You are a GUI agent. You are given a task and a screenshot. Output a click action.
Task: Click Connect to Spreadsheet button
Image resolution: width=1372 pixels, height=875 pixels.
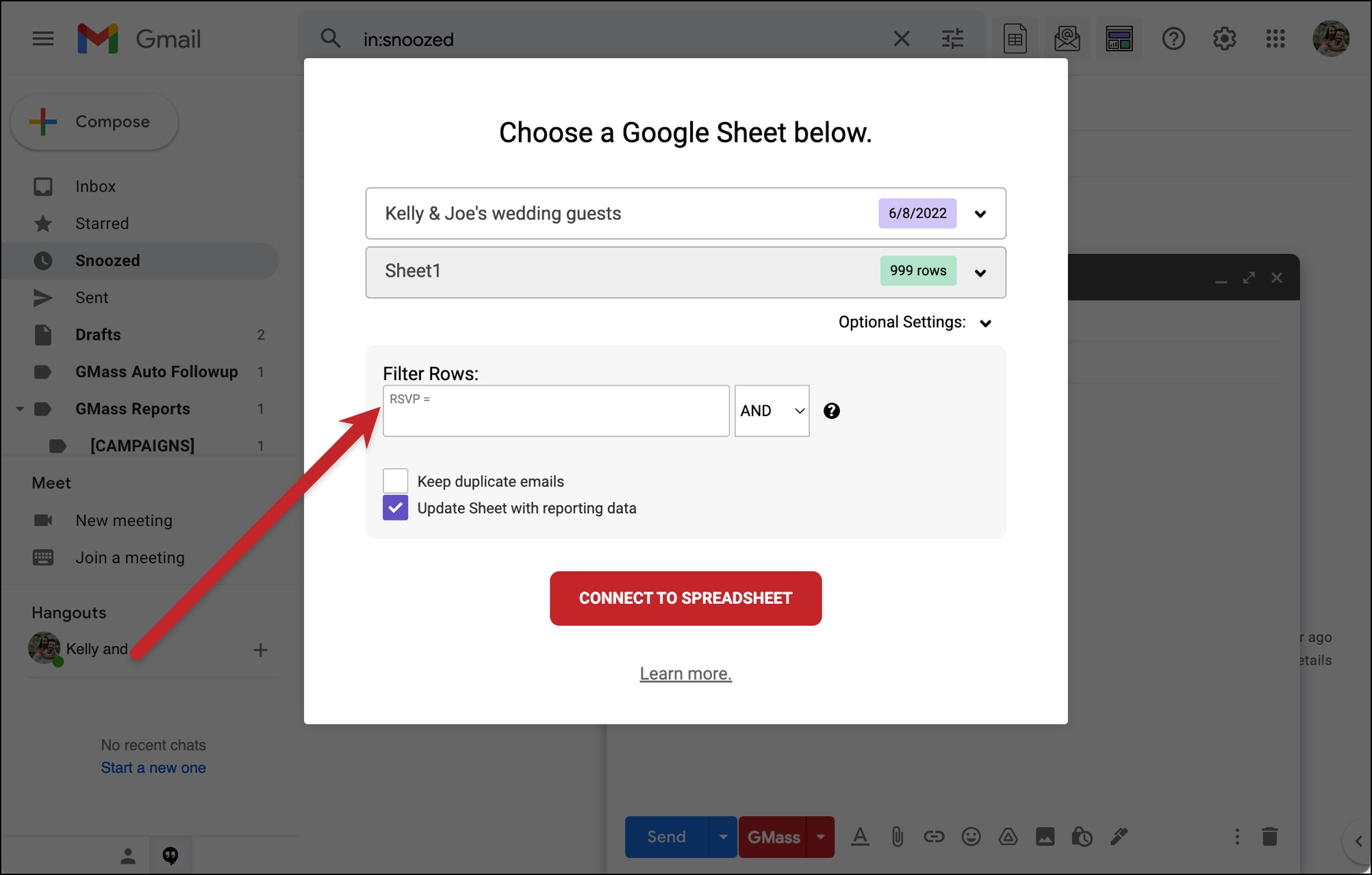[x=685, y=598]
